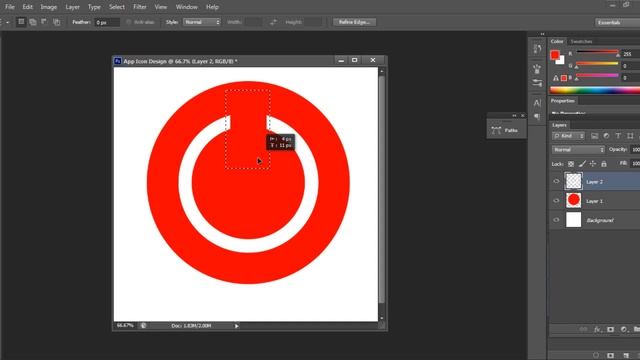Open the Filter menu
This screenshot has height=360, width=640.
(x=140, y=7)
